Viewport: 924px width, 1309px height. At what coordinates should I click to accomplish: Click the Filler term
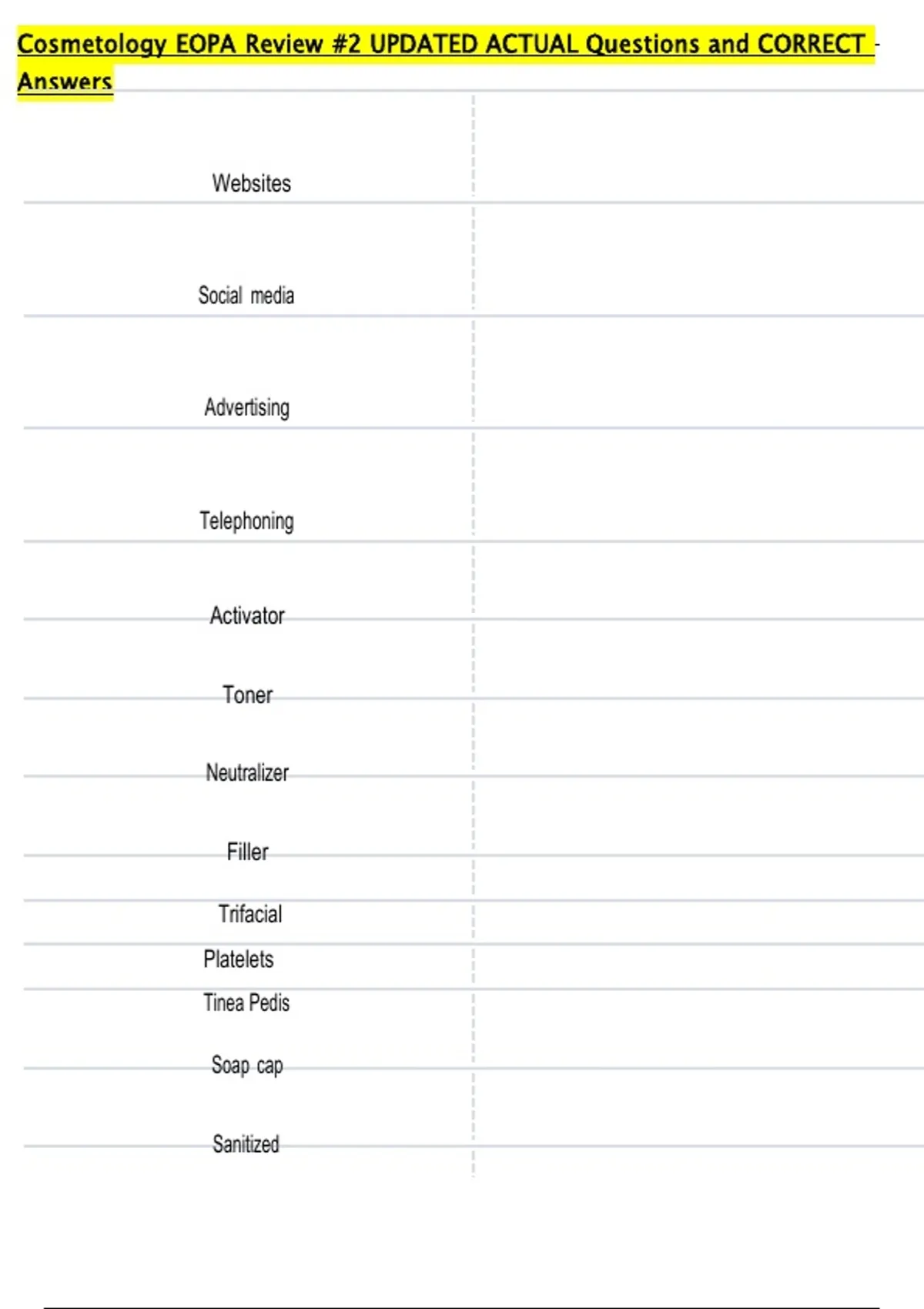pos(247,852)
